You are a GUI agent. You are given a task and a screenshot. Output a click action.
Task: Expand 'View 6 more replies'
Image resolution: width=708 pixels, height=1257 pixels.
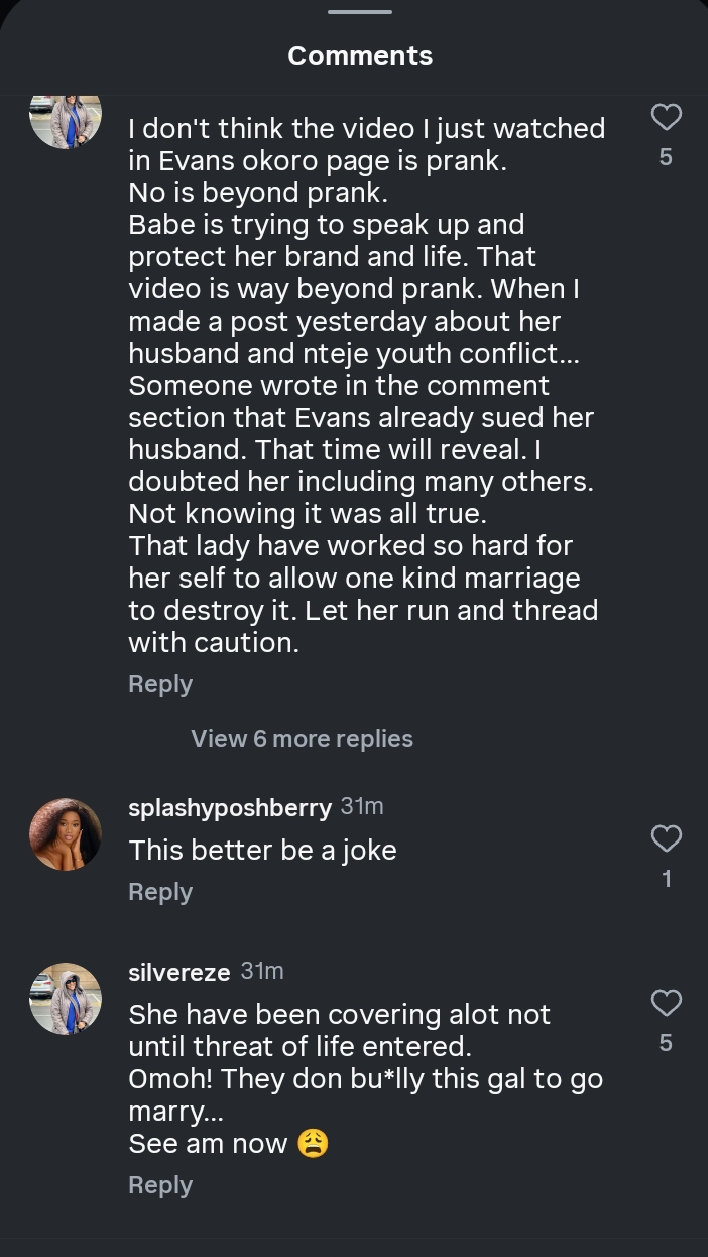point(302,739)
